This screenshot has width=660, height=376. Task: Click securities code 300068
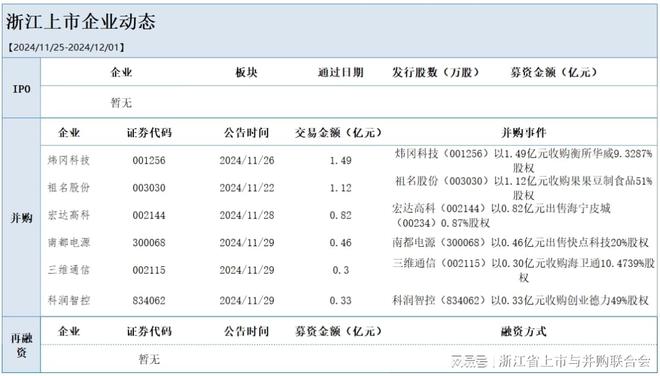click(149, 243)
